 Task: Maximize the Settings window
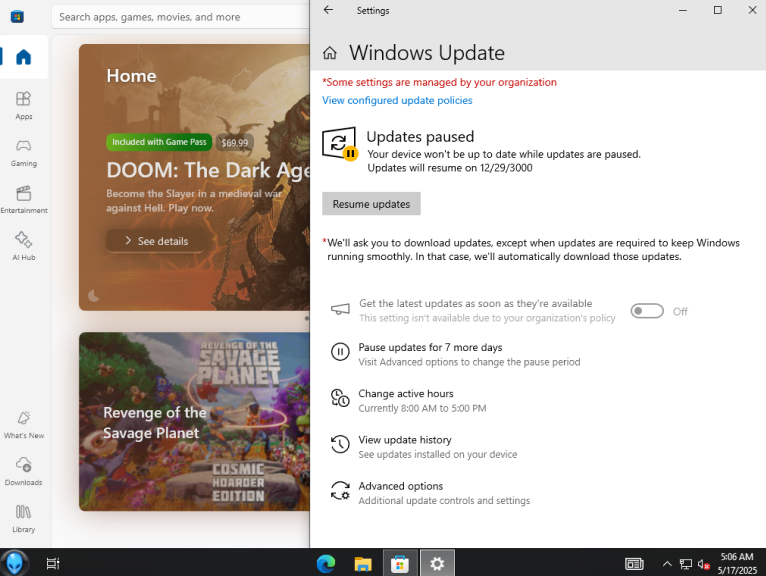click(718, 10)
